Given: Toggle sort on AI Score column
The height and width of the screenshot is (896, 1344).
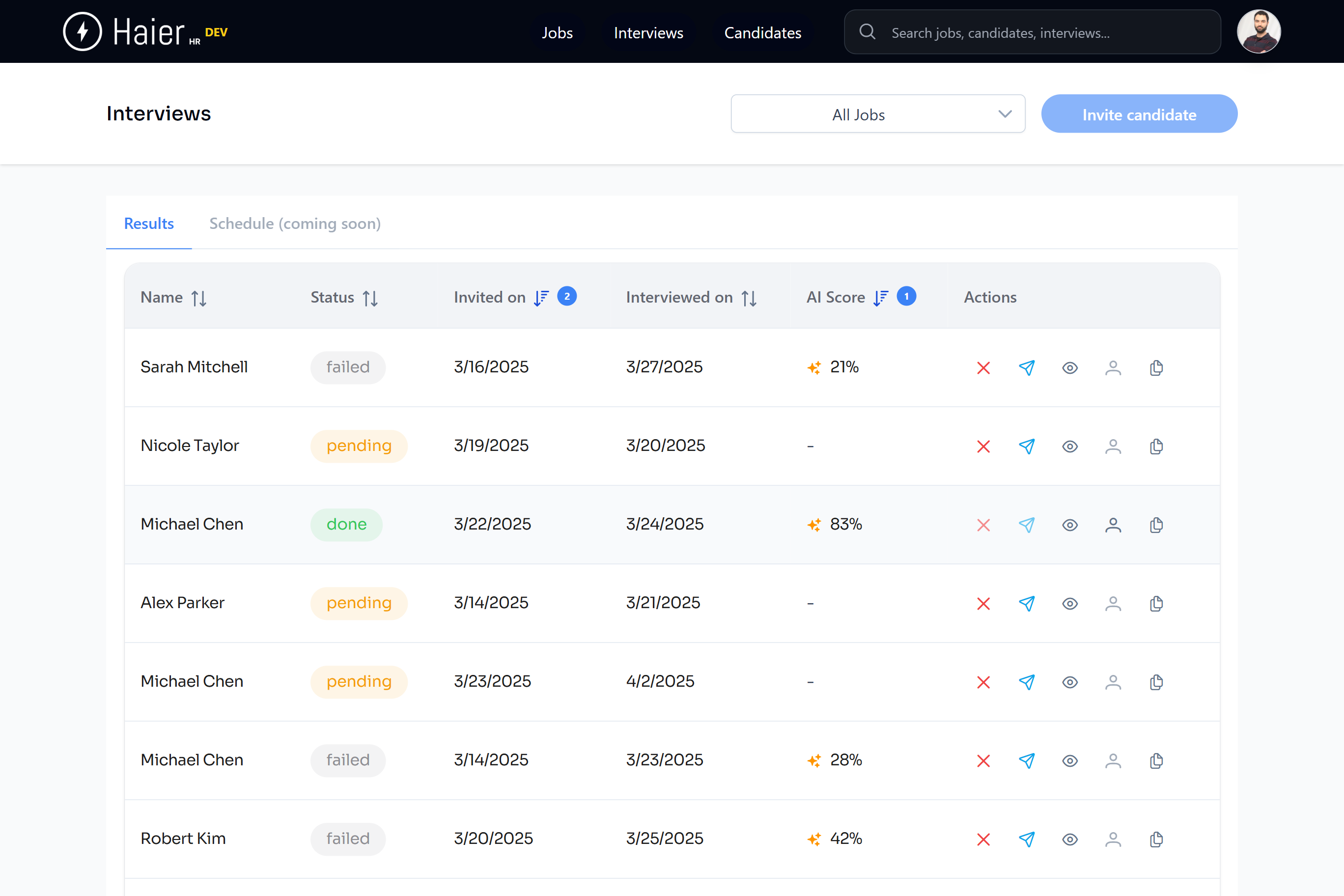Looking at the screenshot, I should pyautogui.click(x=880, y=298).
